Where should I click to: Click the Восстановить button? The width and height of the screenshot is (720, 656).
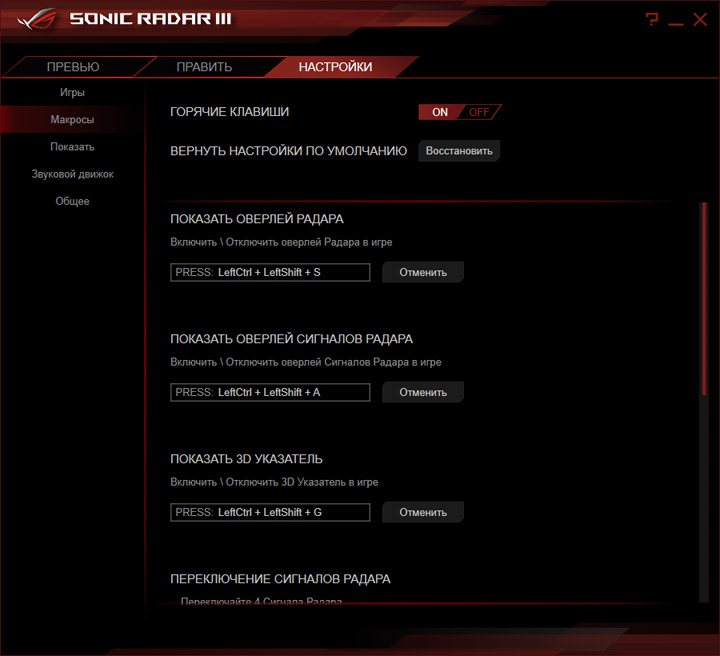coord(459,151)
